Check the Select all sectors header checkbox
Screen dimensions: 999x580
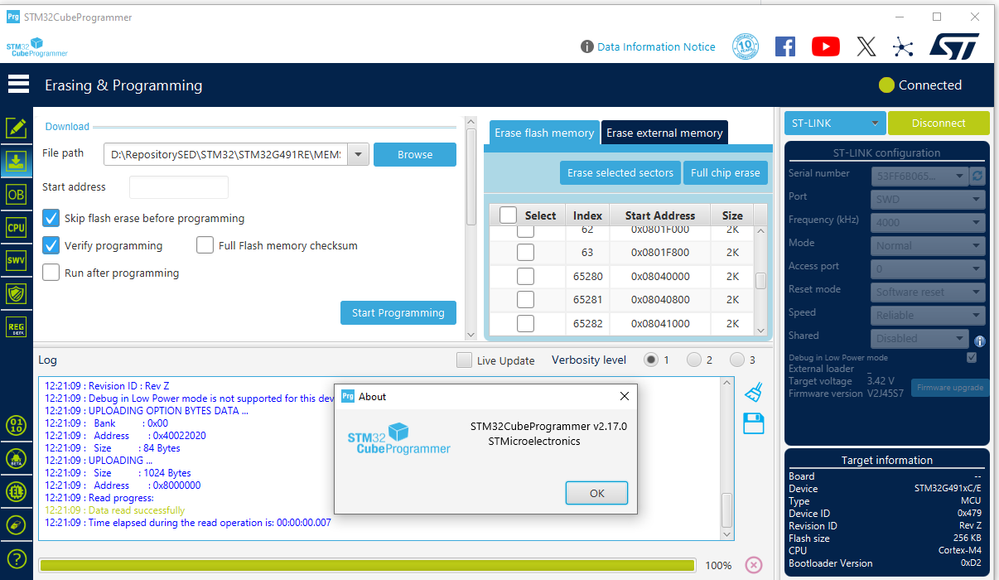(x=508, y=215)
